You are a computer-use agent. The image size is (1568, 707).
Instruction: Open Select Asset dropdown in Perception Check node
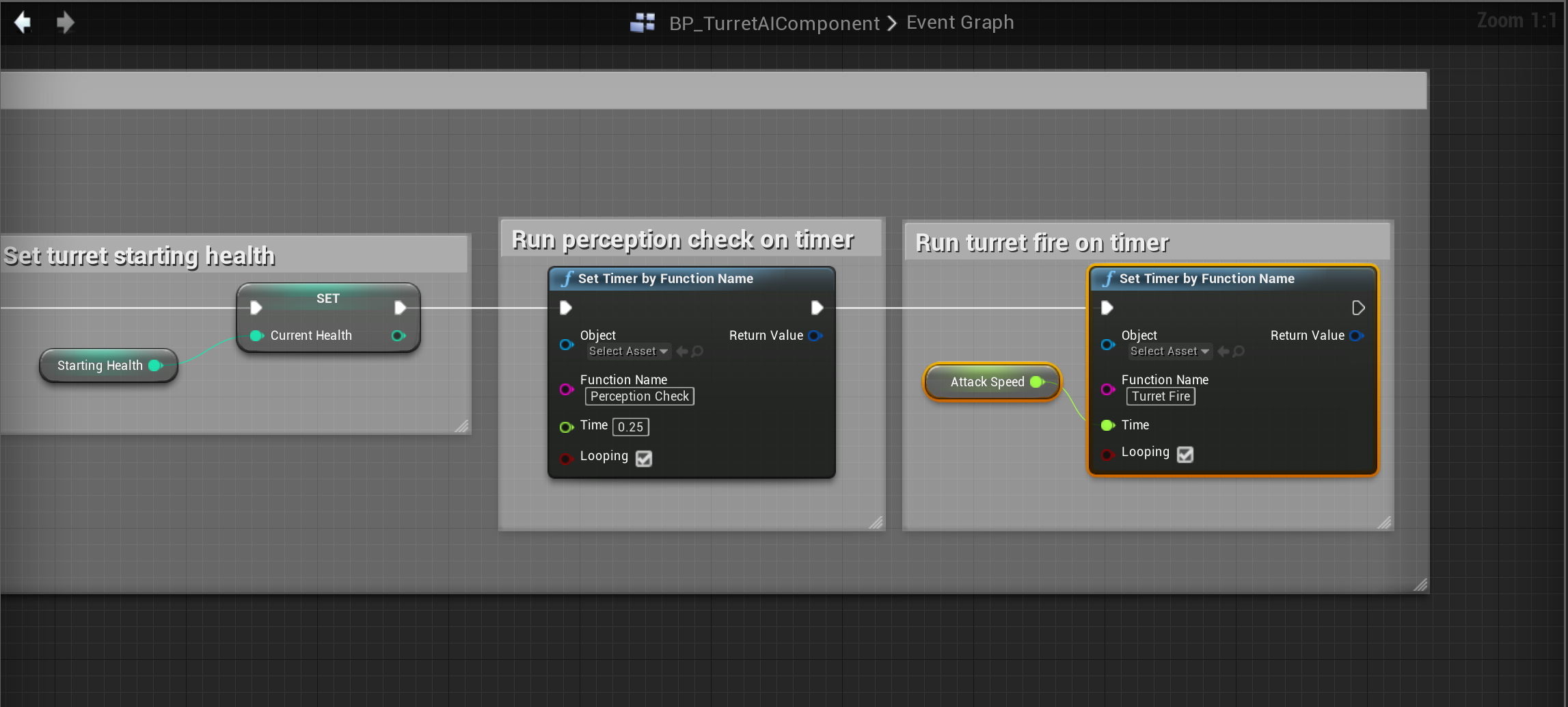tap(628, 351)
